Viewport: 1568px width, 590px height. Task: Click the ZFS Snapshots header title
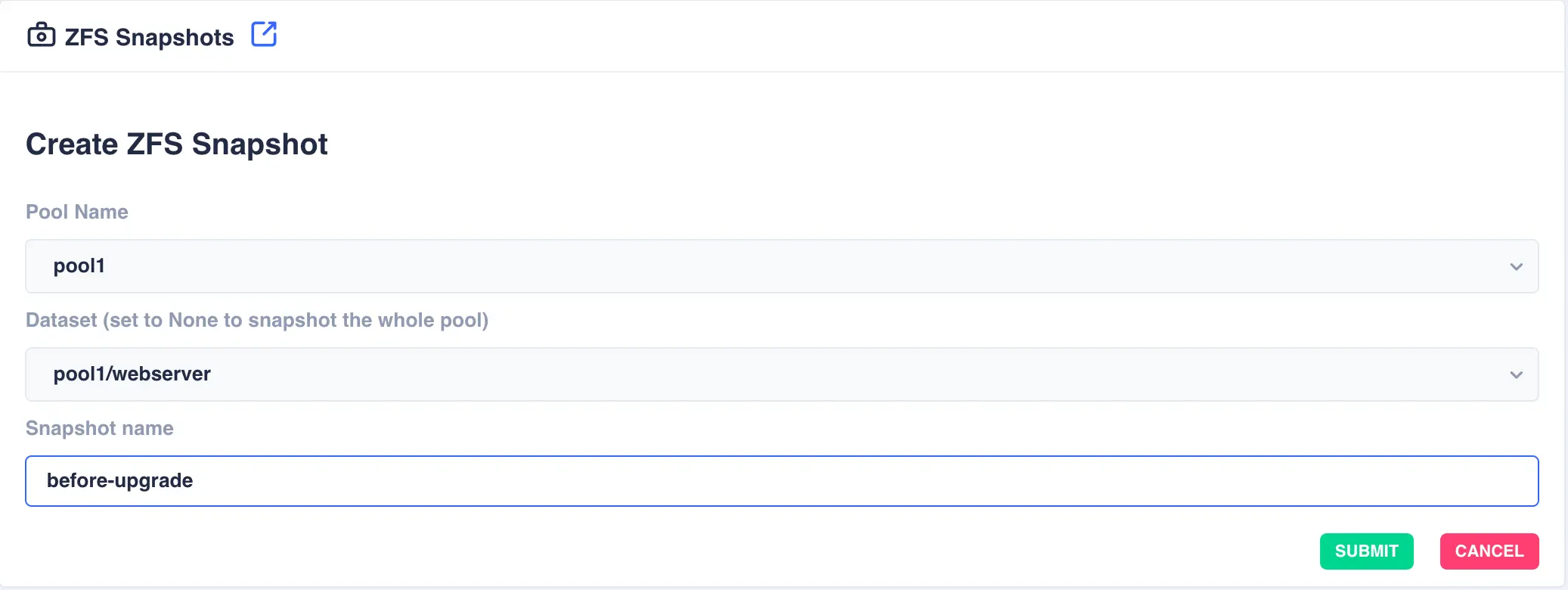pos(149,36)
